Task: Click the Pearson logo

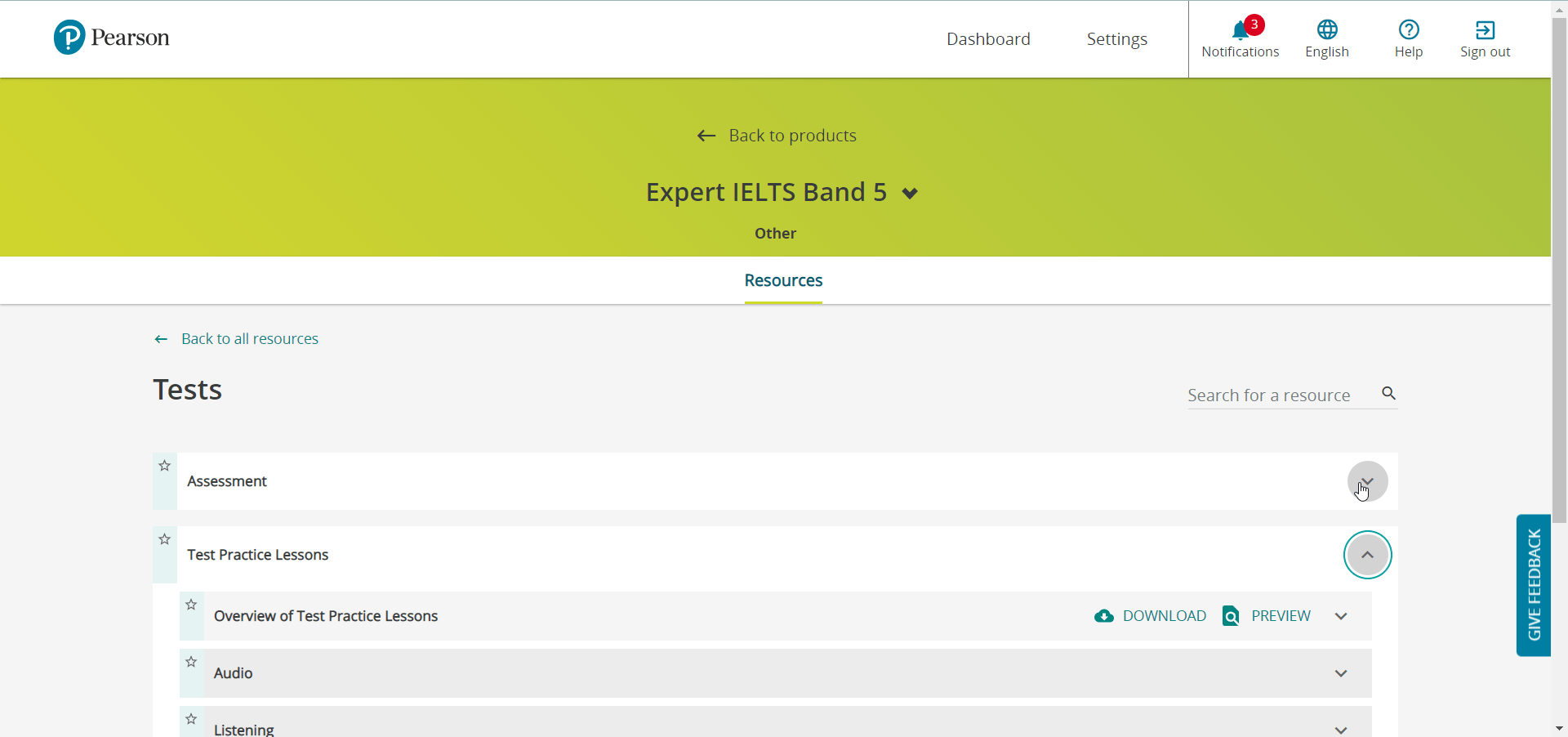Action: click(111, 37)
